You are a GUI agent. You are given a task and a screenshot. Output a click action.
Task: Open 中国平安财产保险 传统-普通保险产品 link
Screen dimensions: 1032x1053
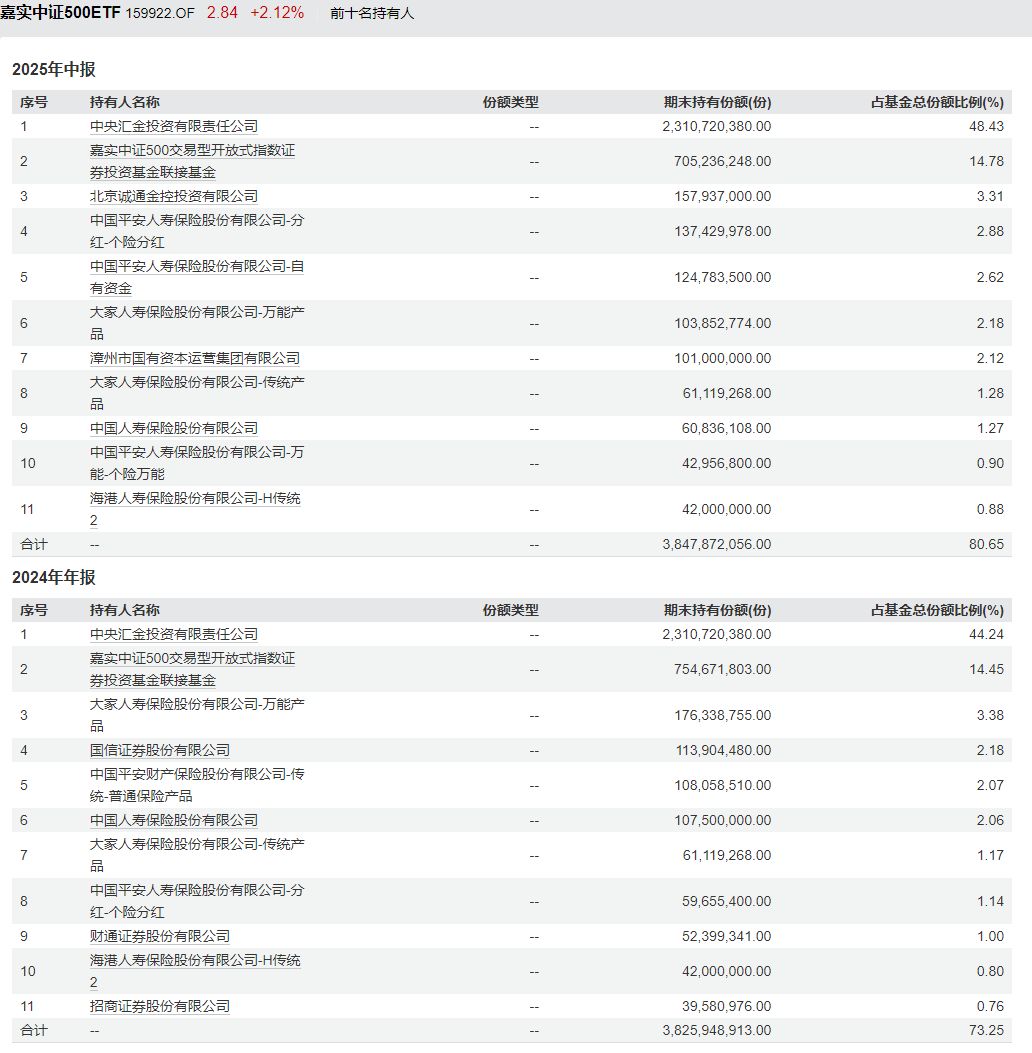tap(196, 785)
